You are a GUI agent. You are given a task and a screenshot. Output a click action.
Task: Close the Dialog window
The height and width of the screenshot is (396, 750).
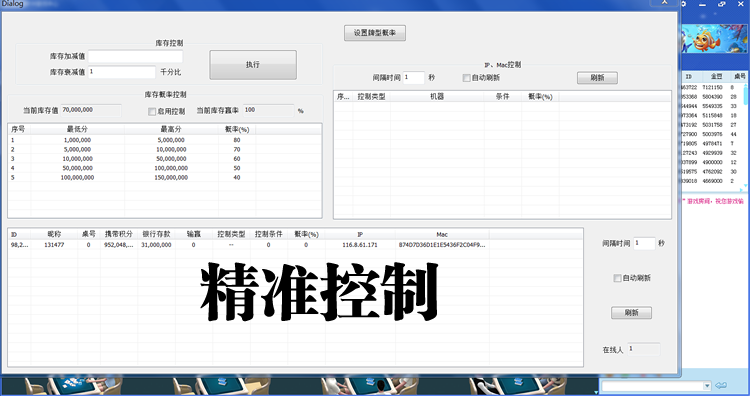(x=664, y=3)
